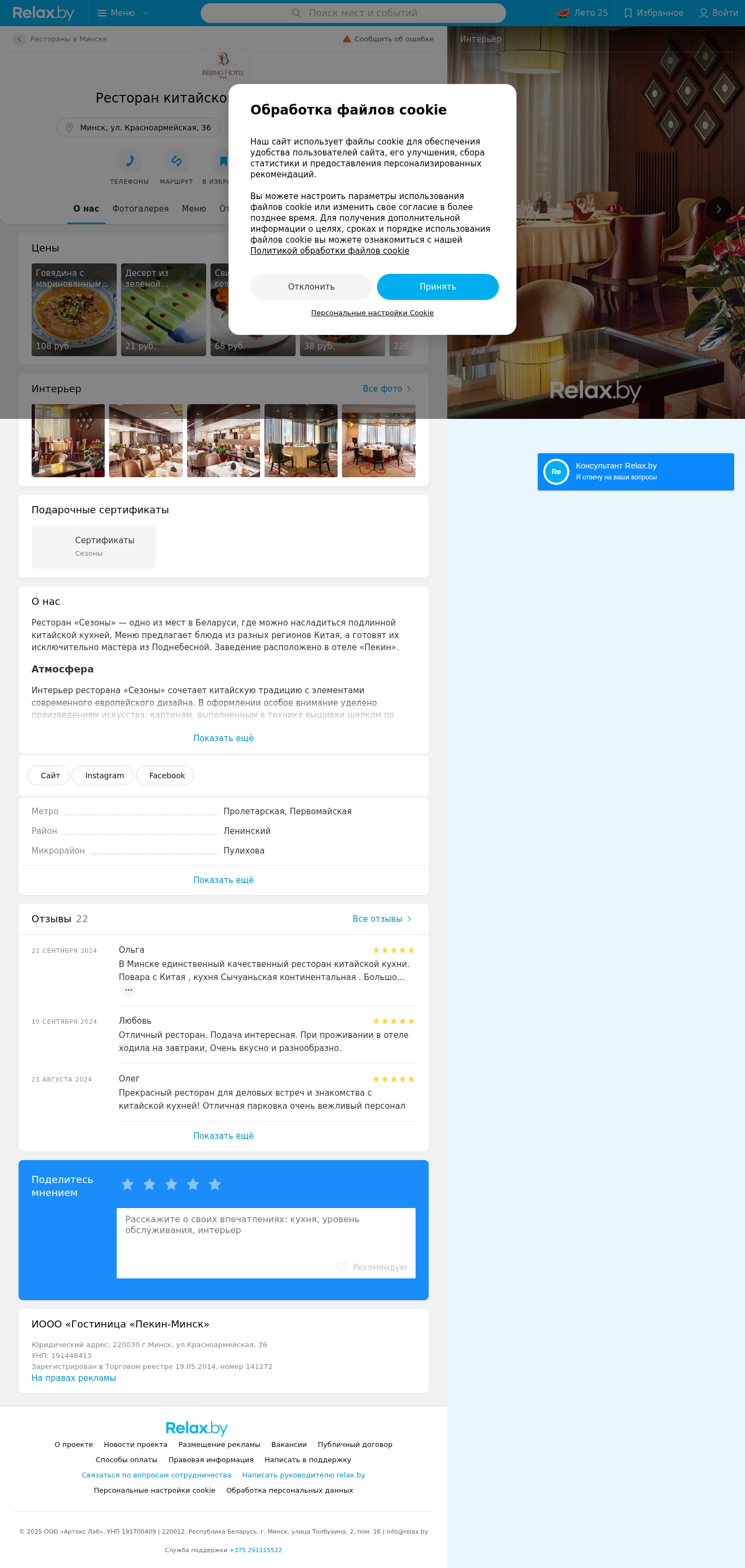Click Войти to sign in
This screenshot has height=1568, width=745.
point(718,13)
